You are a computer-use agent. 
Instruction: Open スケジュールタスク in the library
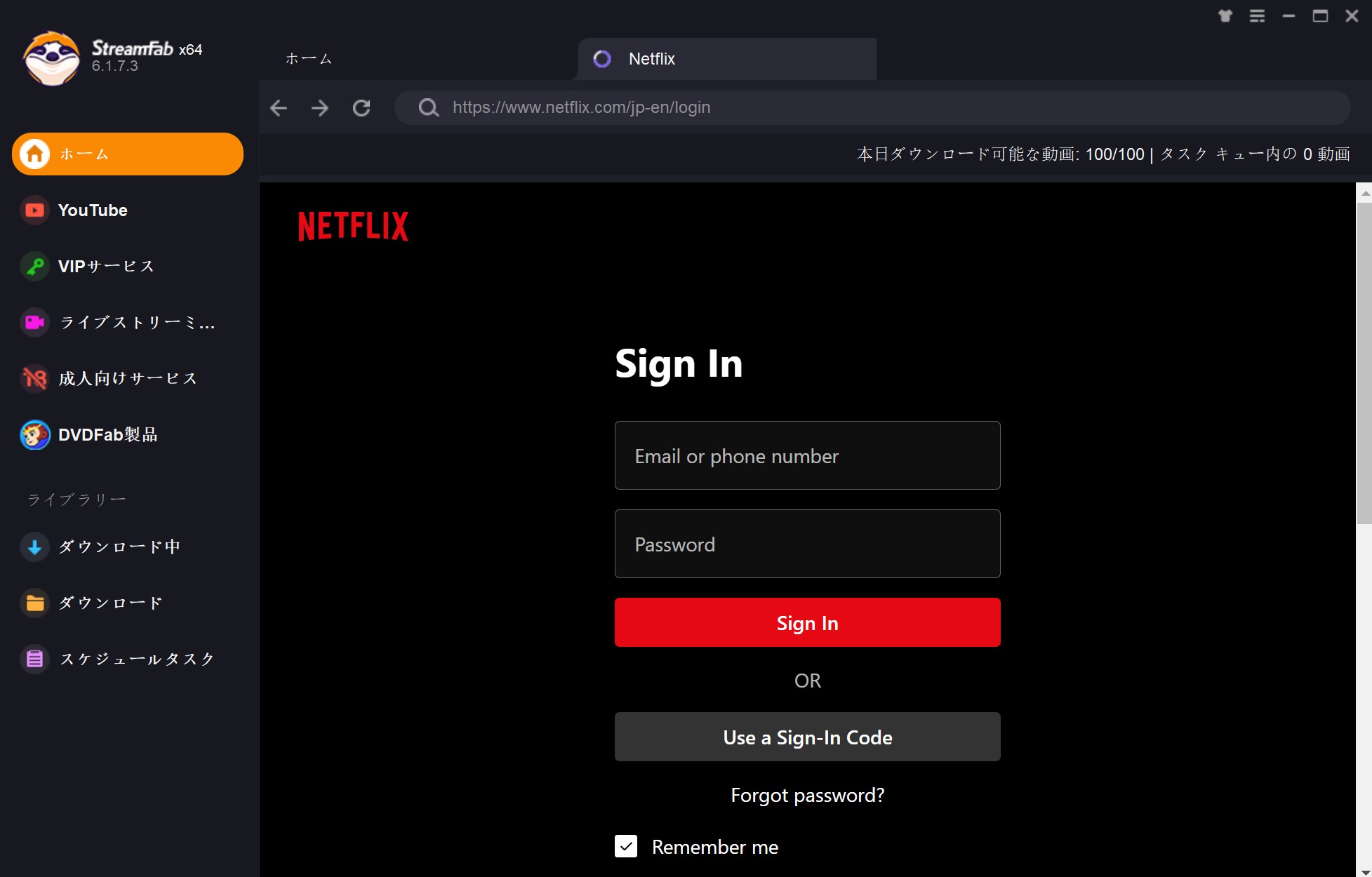tap(128, 659)
